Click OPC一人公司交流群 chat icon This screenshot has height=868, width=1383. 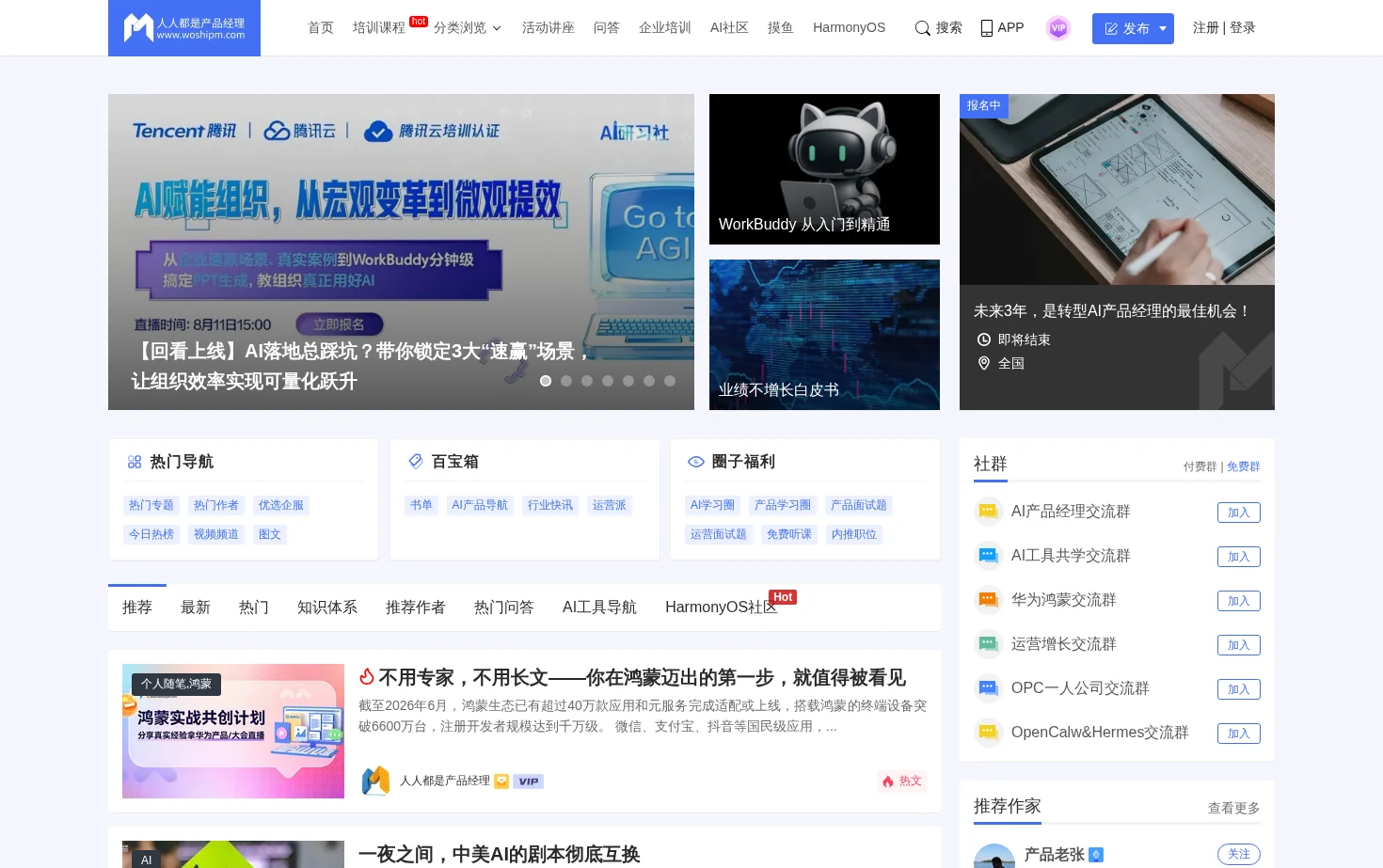tap(988, 688)
